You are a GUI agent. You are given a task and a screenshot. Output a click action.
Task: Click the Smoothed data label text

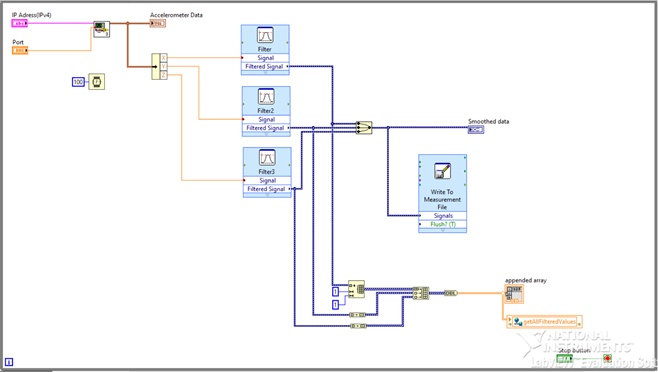tap(488, 121)
